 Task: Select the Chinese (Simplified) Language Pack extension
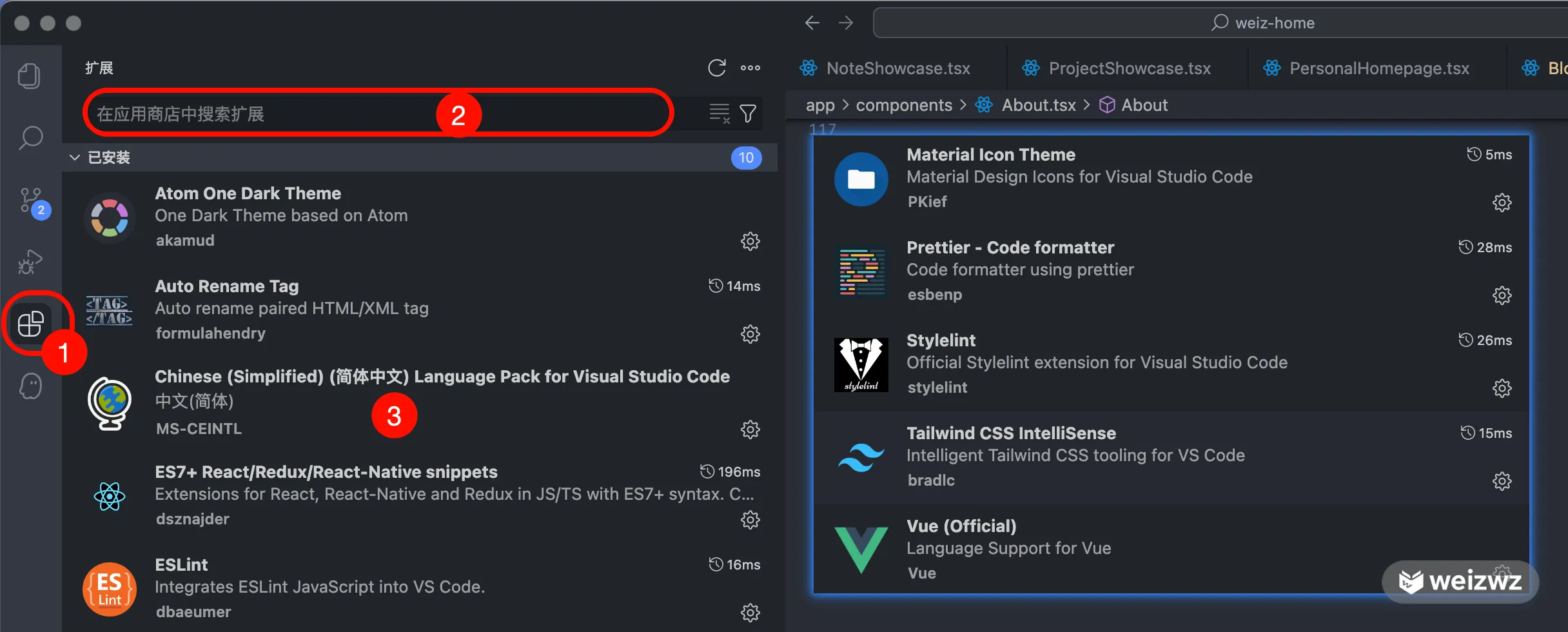(442, 377)
